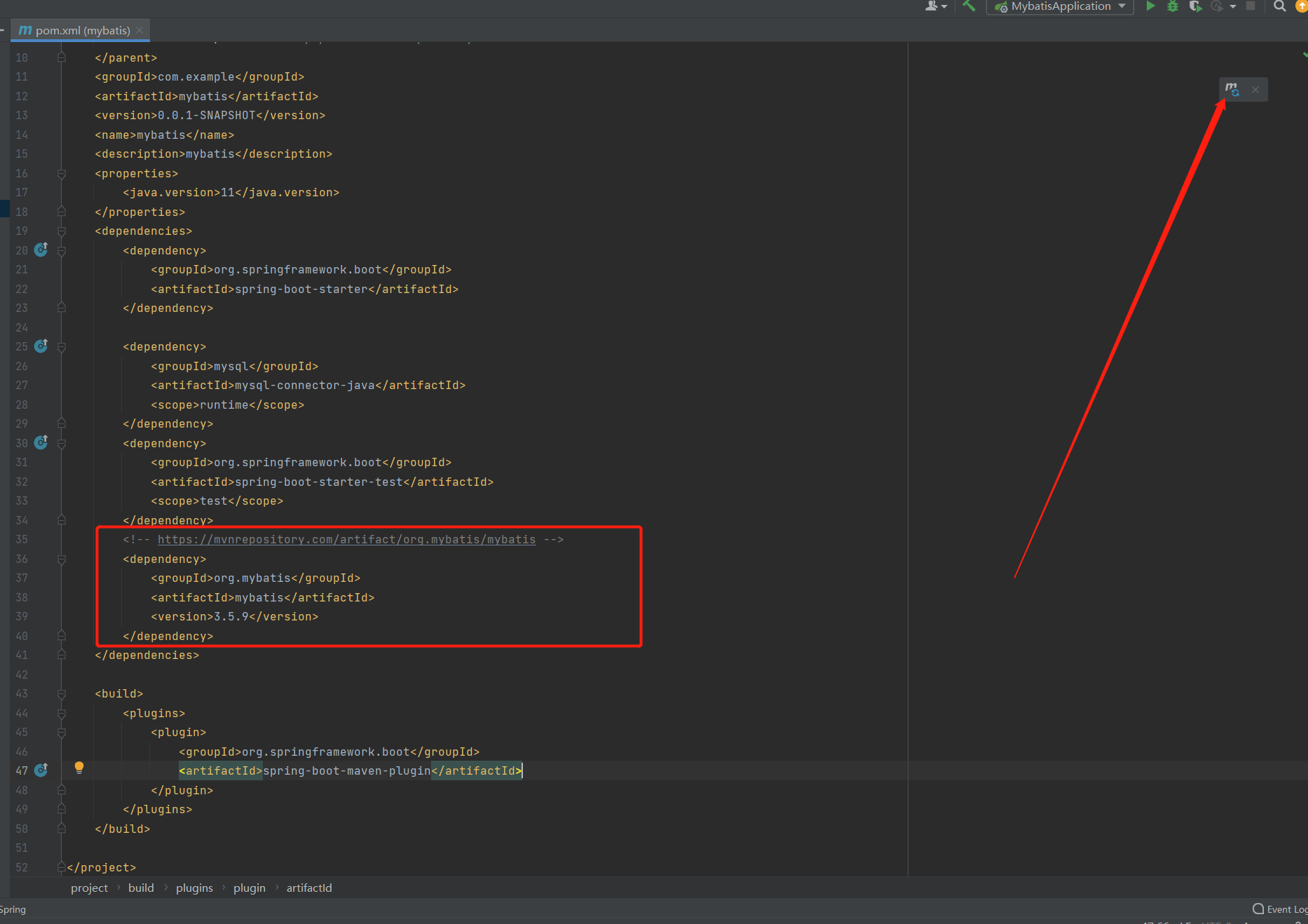Build project with the green hammer icon

tap(969, 6)
